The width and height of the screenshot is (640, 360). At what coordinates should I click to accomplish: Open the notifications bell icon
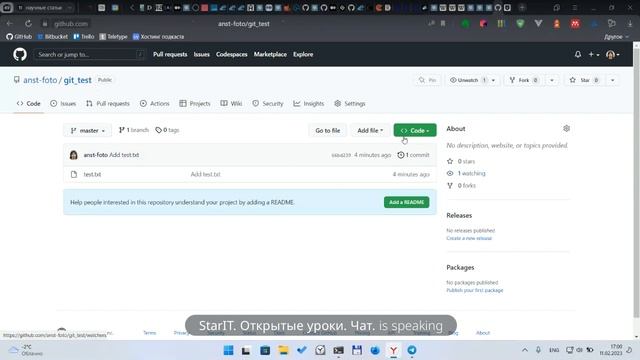click(578, 54)
